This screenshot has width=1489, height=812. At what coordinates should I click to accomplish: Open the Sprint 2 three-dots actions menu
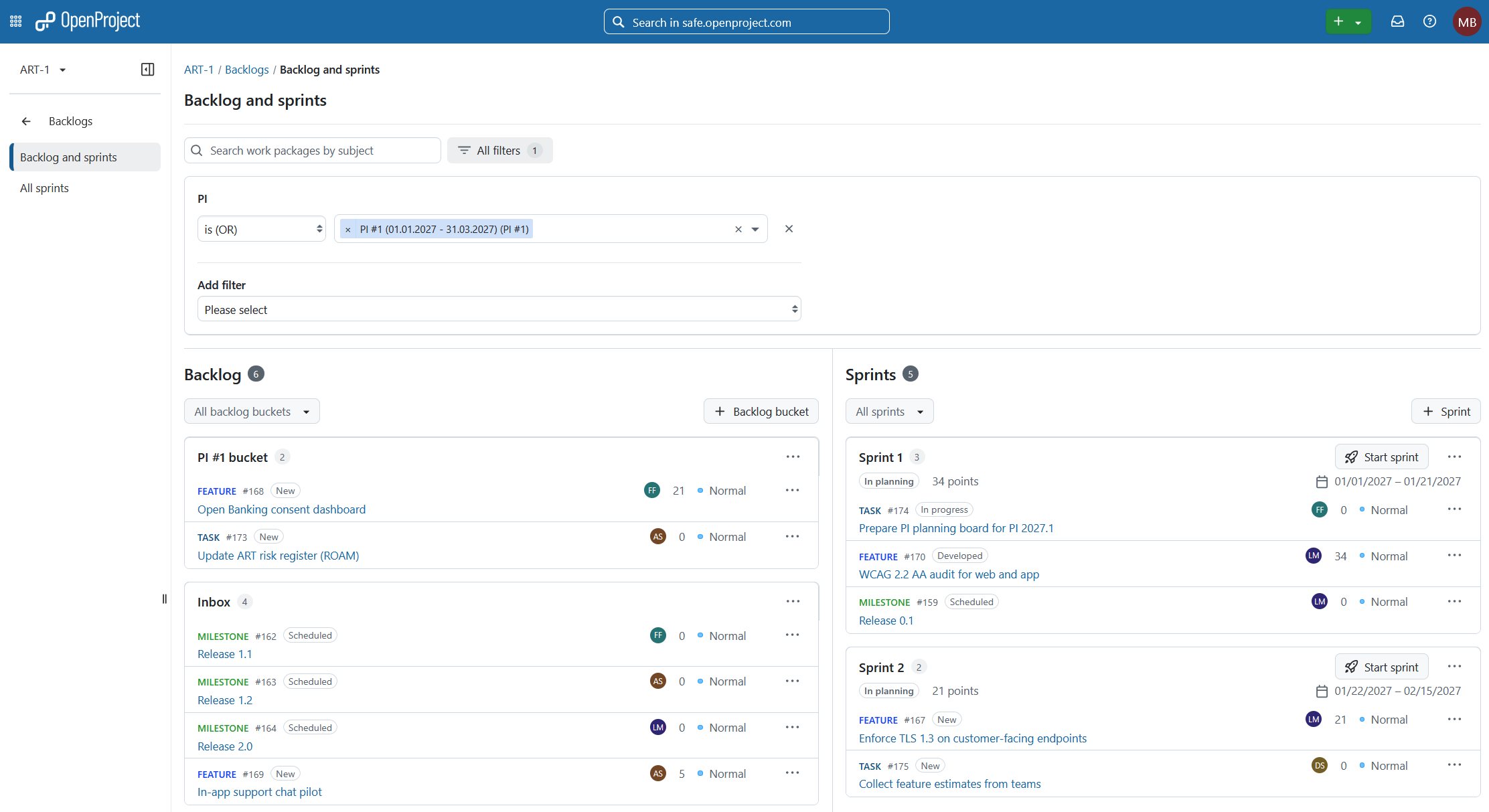tap(1454, 666)
